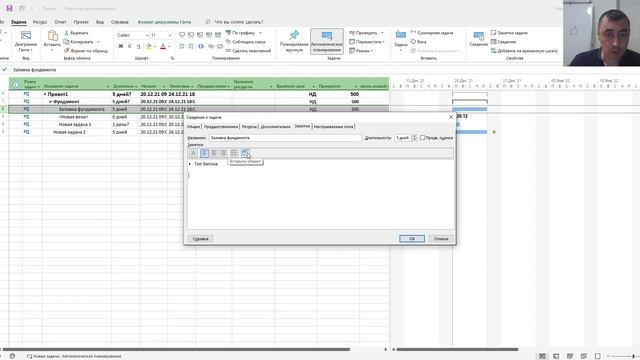640x360 pixels.
Task: Click the search magnifier 'Что вы хотите сделать?'
Action: coord(208,22)
